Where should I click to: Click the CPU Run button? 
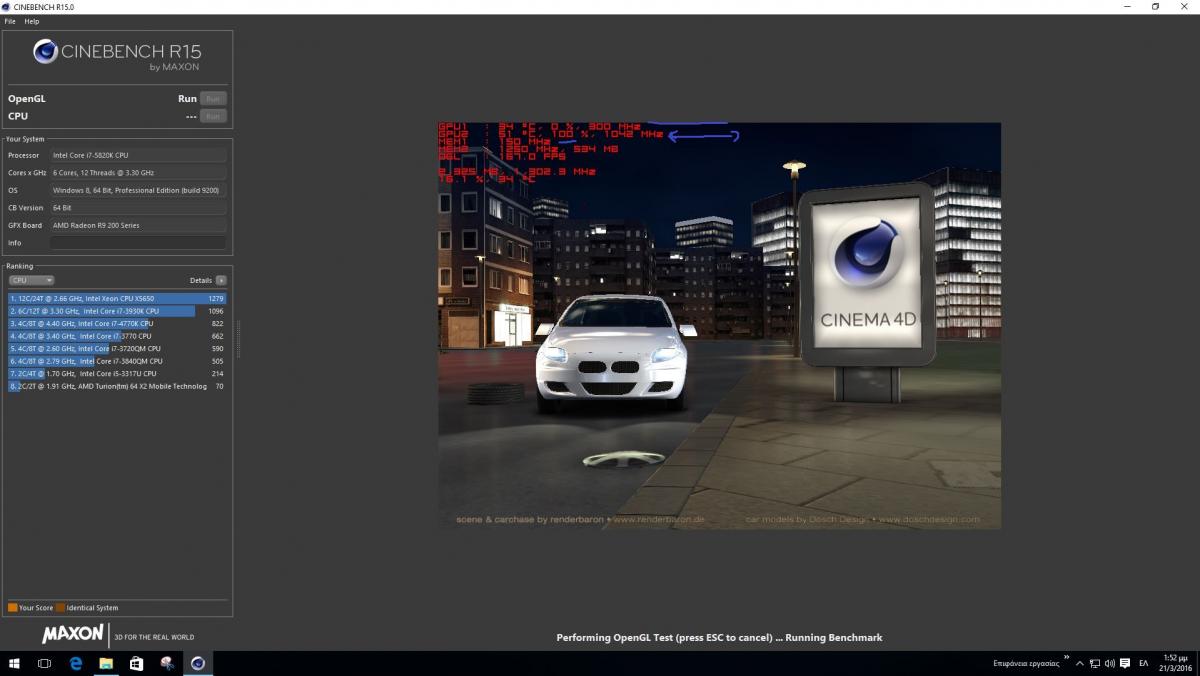pyautogui.click(x=212, y=116)
